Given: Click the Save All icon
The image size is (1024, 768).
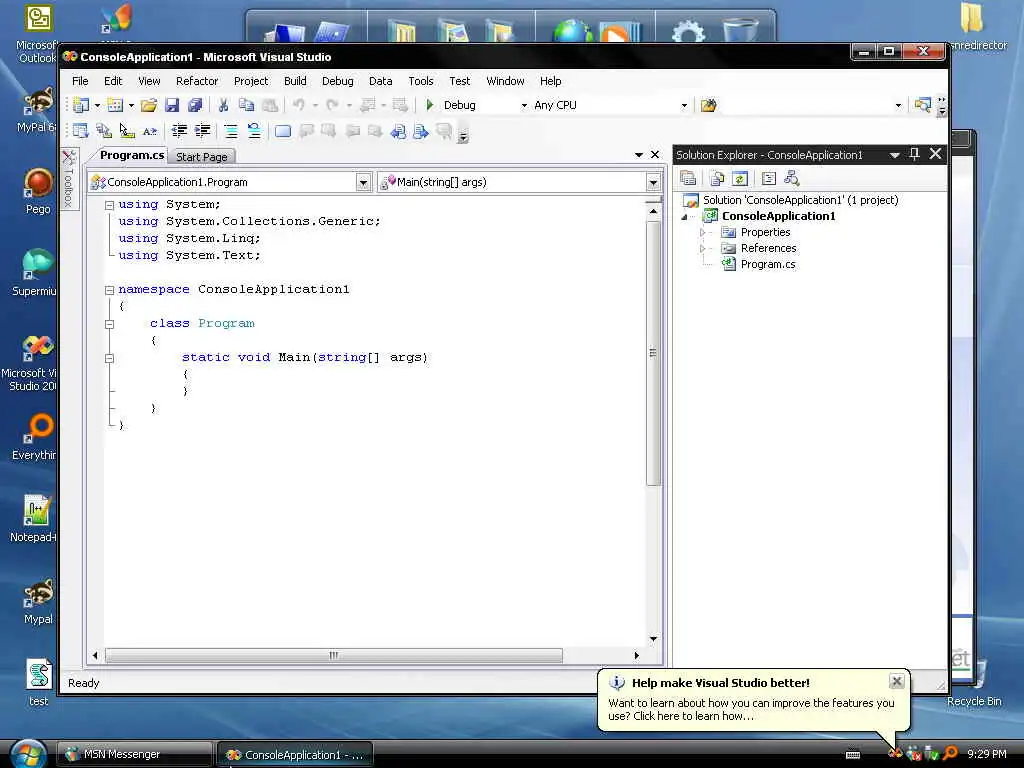Looking at the screenshot, I should [x=195, y=105].
